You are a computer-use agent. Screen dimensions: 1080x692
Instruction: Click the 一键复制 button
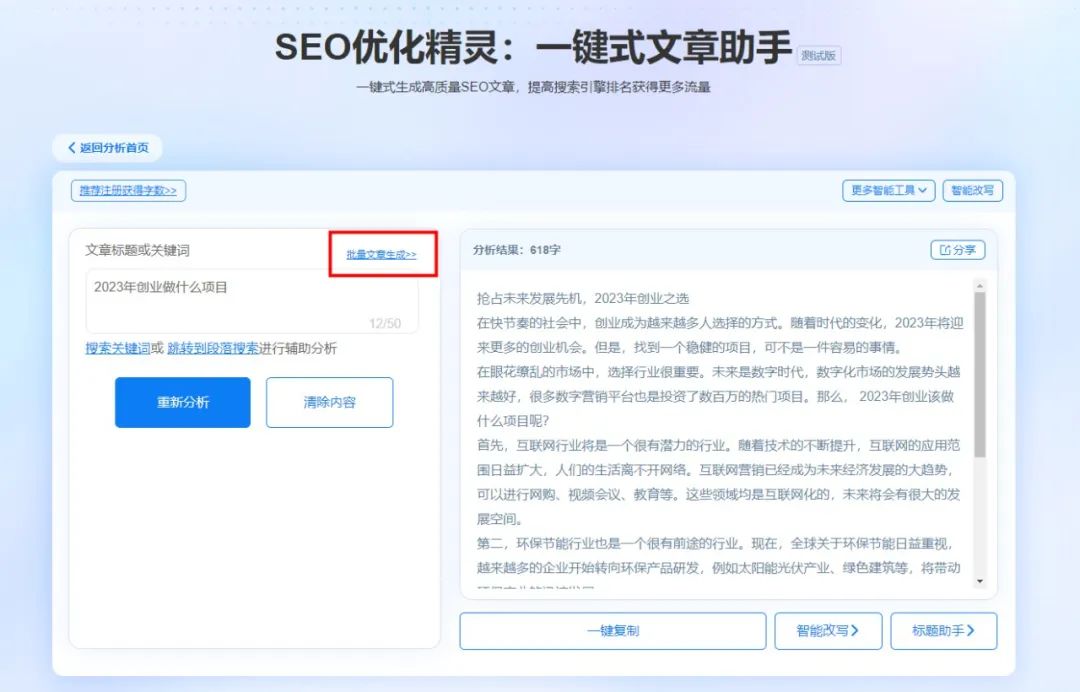(611, 630)
